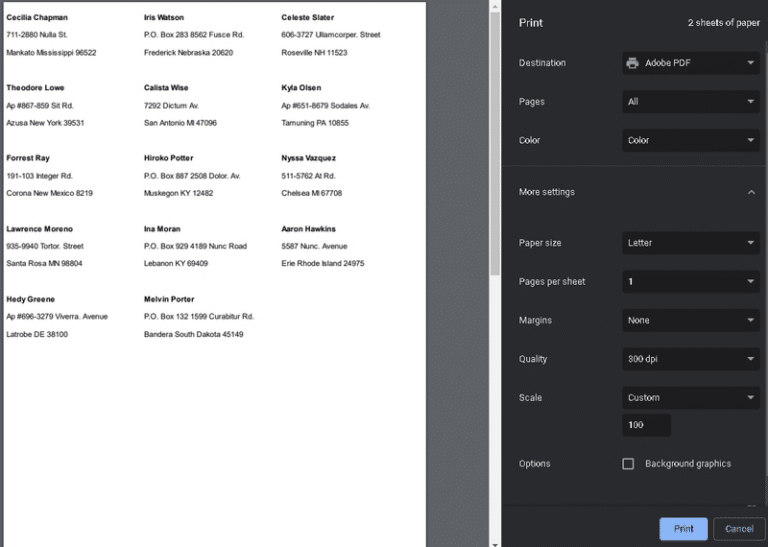Click the line Frederick Nebraska 20620
Screen dimensions: 768x547
(x=189, y=53)
